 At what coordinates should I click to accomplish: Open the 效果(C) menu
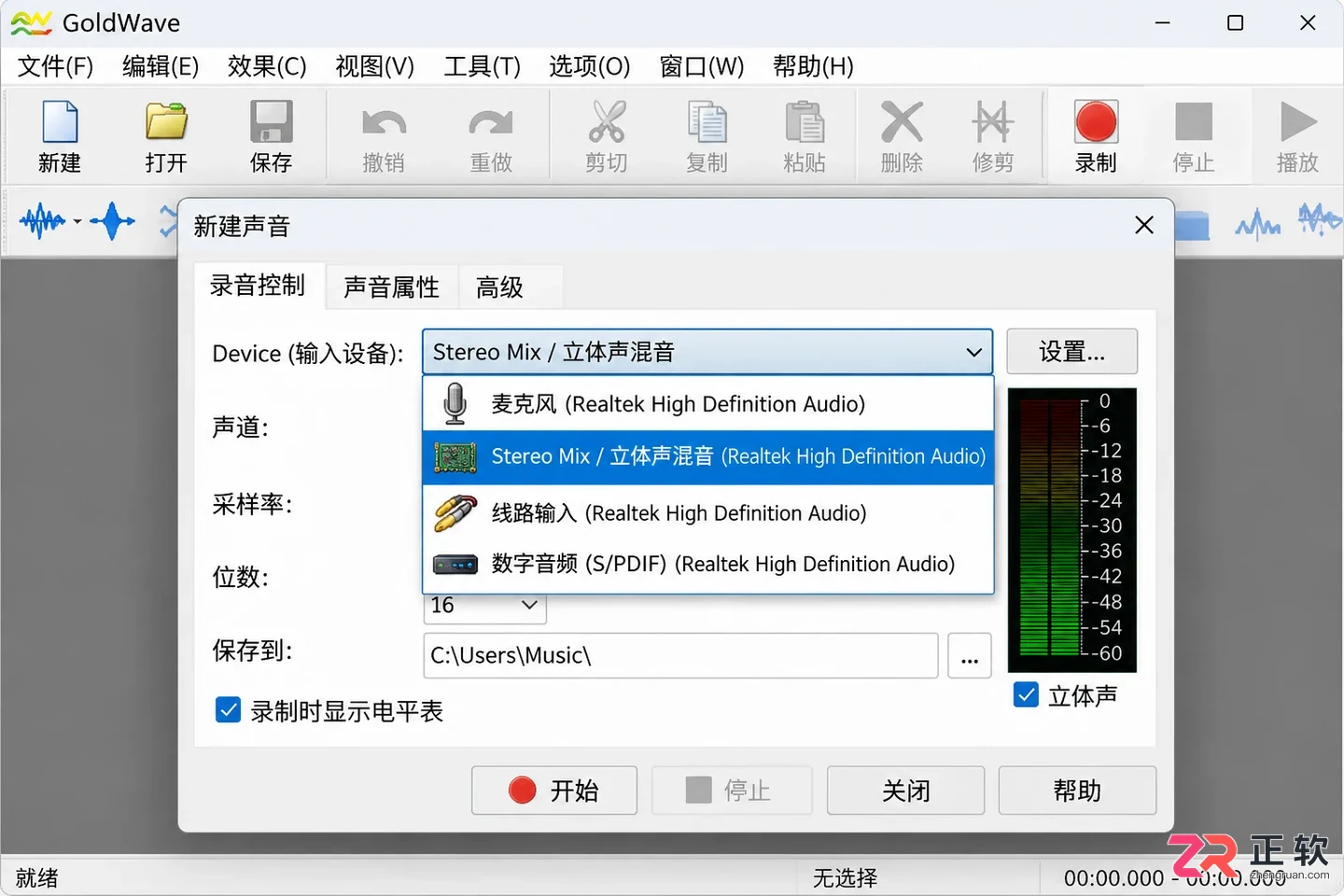click(267, 66)
